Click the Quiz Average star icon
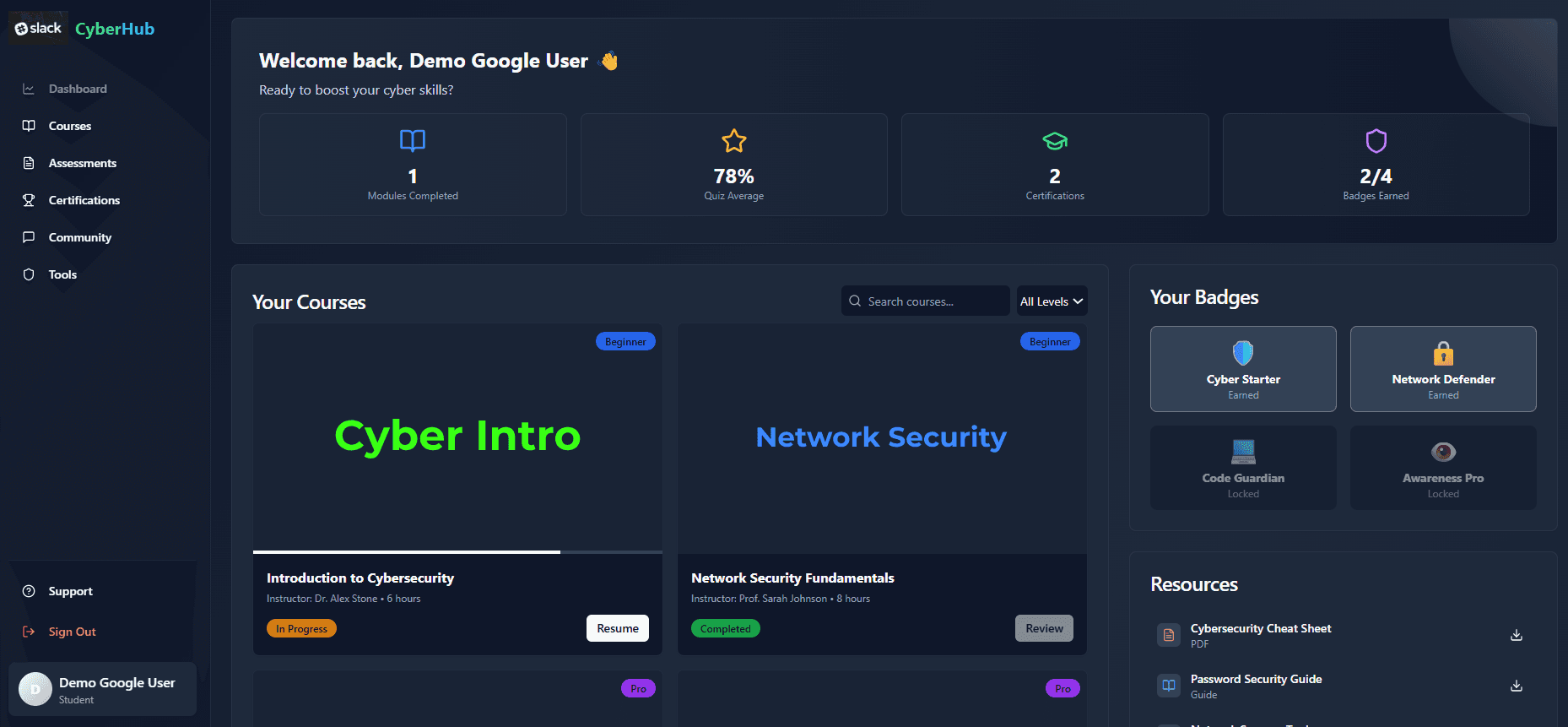Viewport: 1568px width, 727px height. 734,140
